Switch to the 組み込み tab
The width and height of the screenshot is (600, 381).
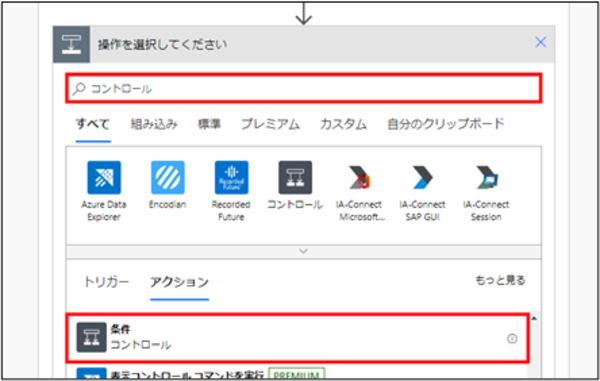[154, 124]
